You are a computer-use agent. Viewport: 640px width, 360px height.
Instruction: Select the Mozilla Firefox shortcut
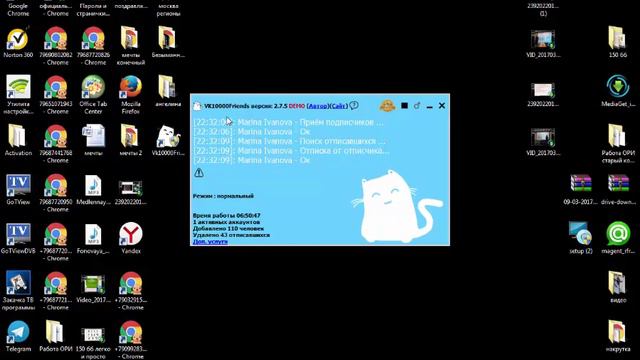point(131,95)
